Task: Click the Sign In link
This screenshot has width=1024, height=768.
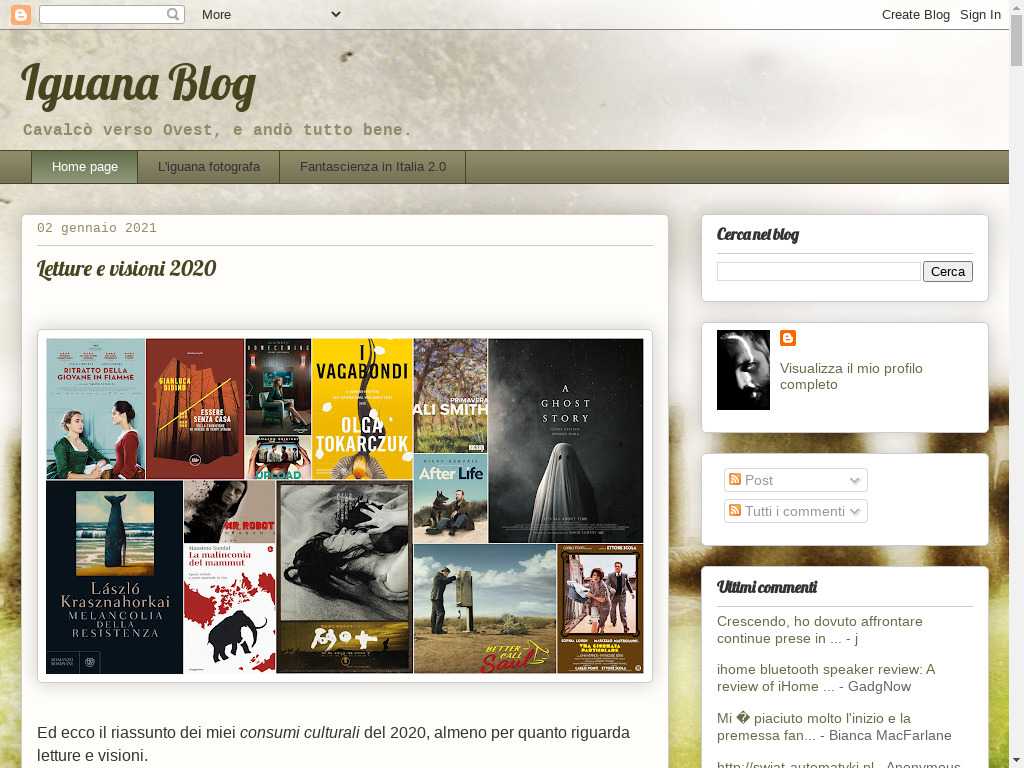Action: (980, 14)
